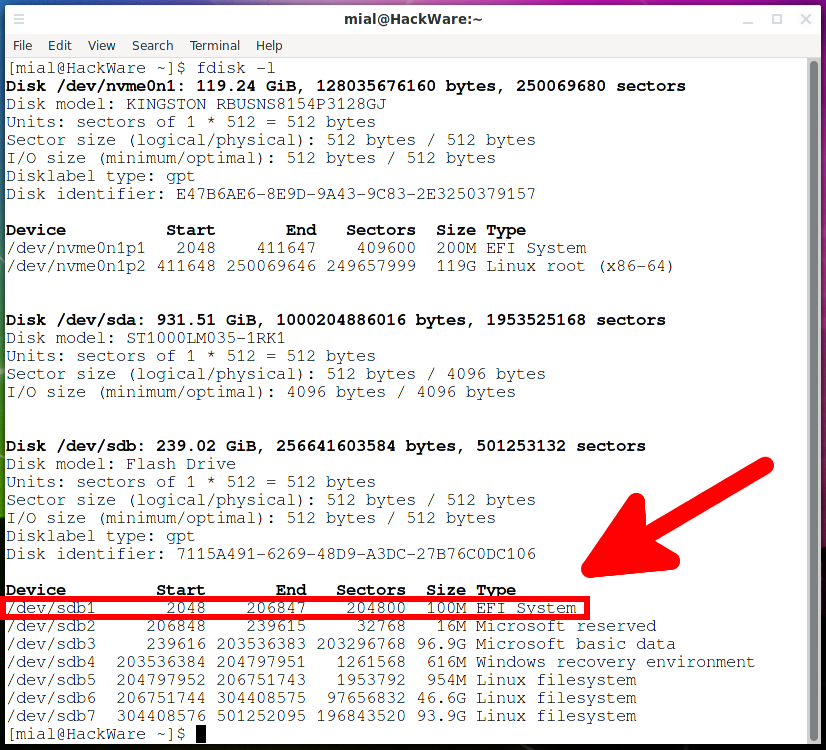Viewport: 826px width, 750px height.
Task: Click the terminal cursor at the bottom prompt
Action: pos(201,734)
